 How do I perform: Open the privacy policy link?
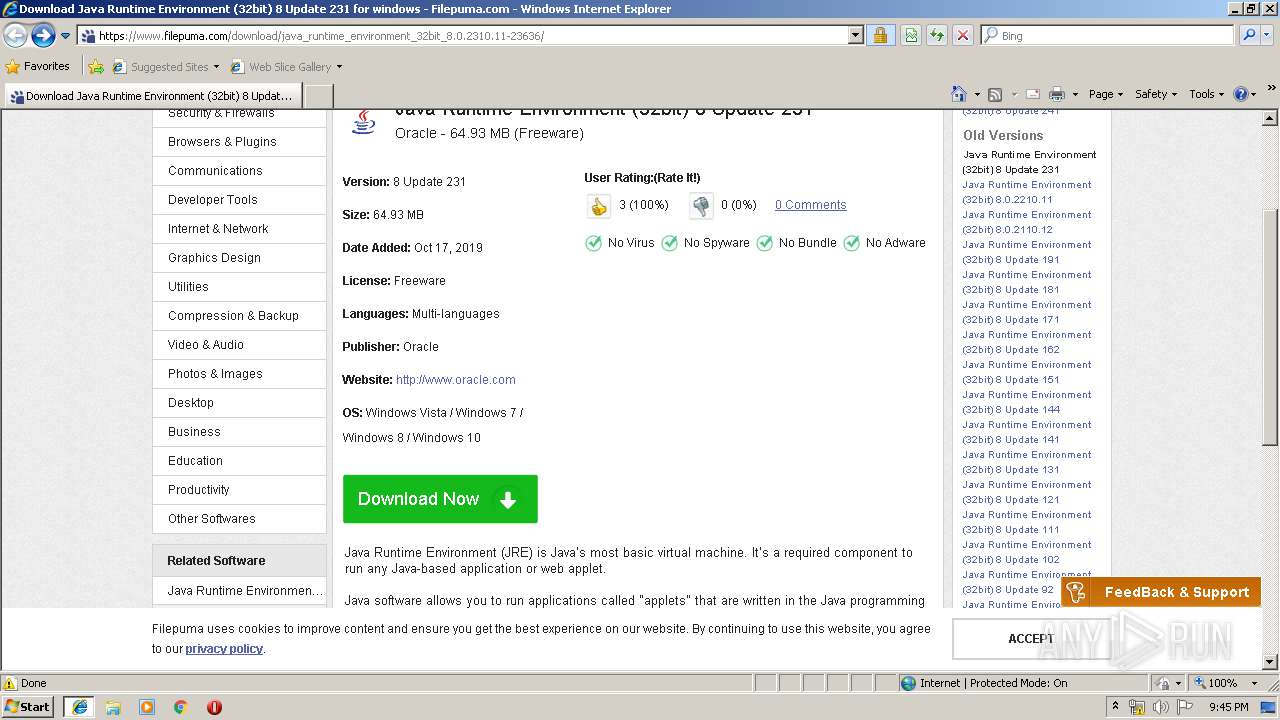(224, 649)
